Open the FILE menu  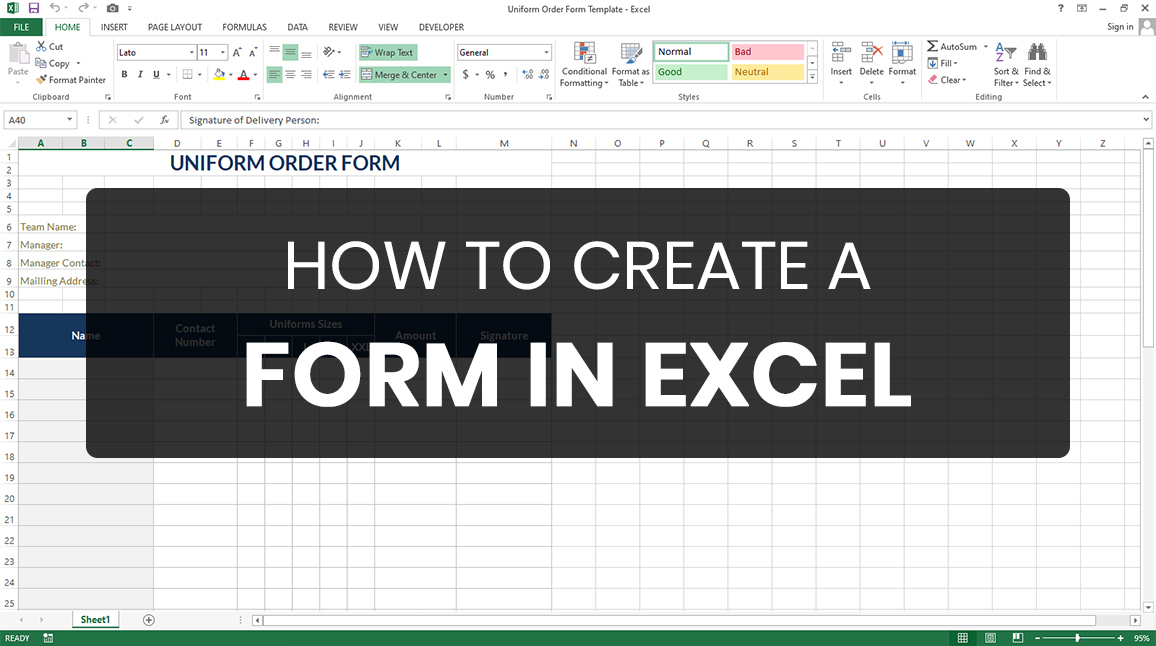20,27
